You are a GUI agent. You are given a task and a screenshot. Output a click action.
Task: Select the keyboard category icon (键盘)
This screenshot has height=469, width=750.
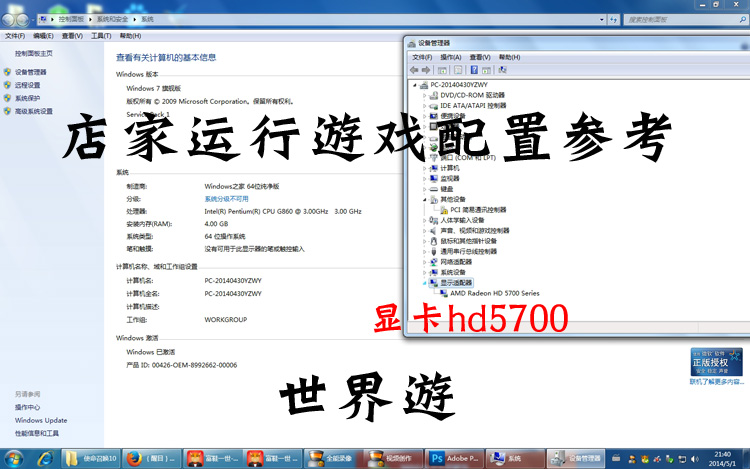tap(434, 189)
